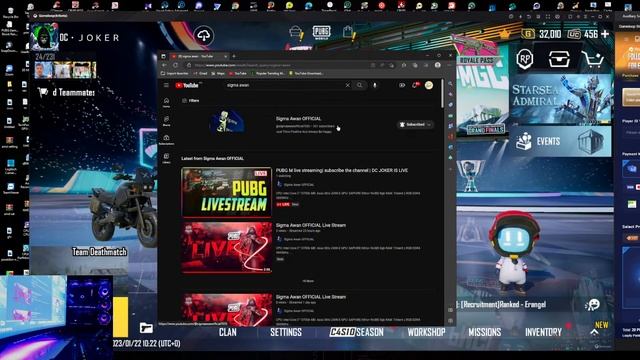Screen dimensions: 640x360
Task: Open the Royale Pass PMGC Grand Finals banner
Action: tap(482, 96)
